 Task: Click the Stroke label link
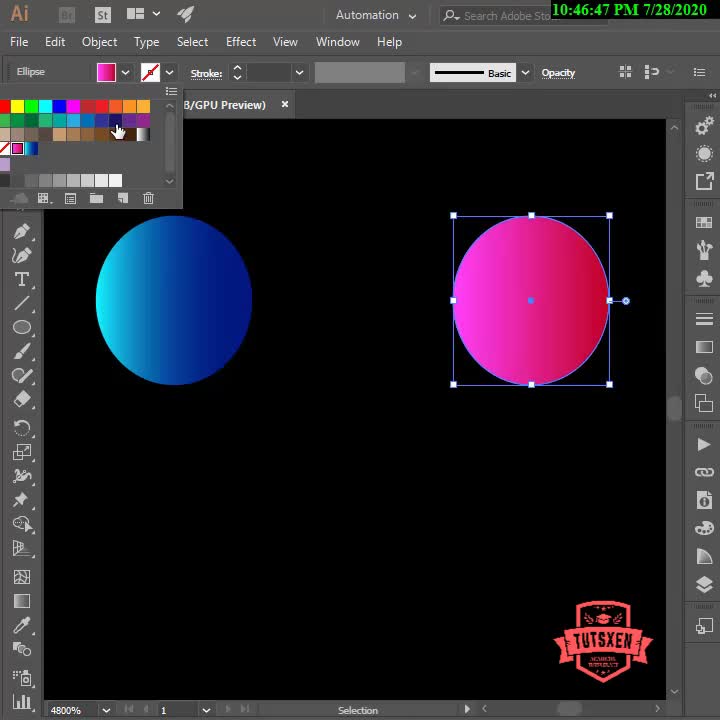[206, 73]
